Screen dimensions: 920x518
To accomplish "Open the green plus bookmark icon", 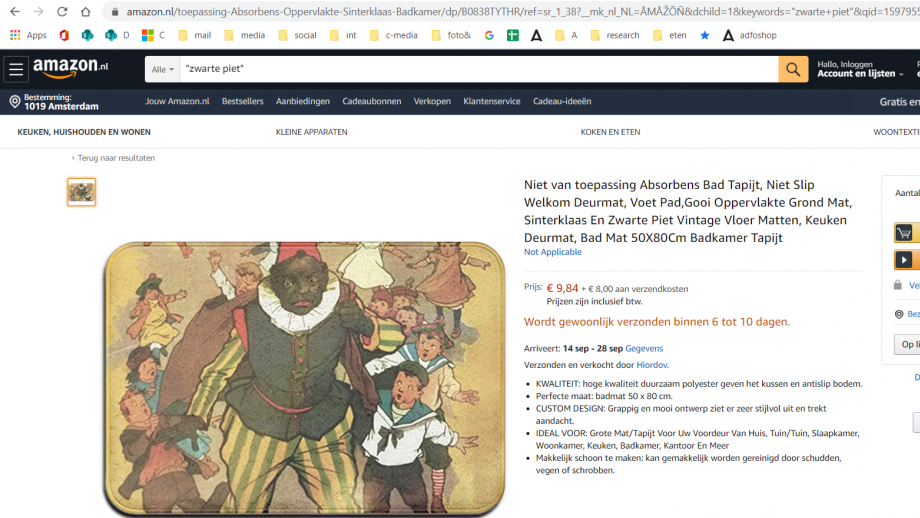I will 513,35.
